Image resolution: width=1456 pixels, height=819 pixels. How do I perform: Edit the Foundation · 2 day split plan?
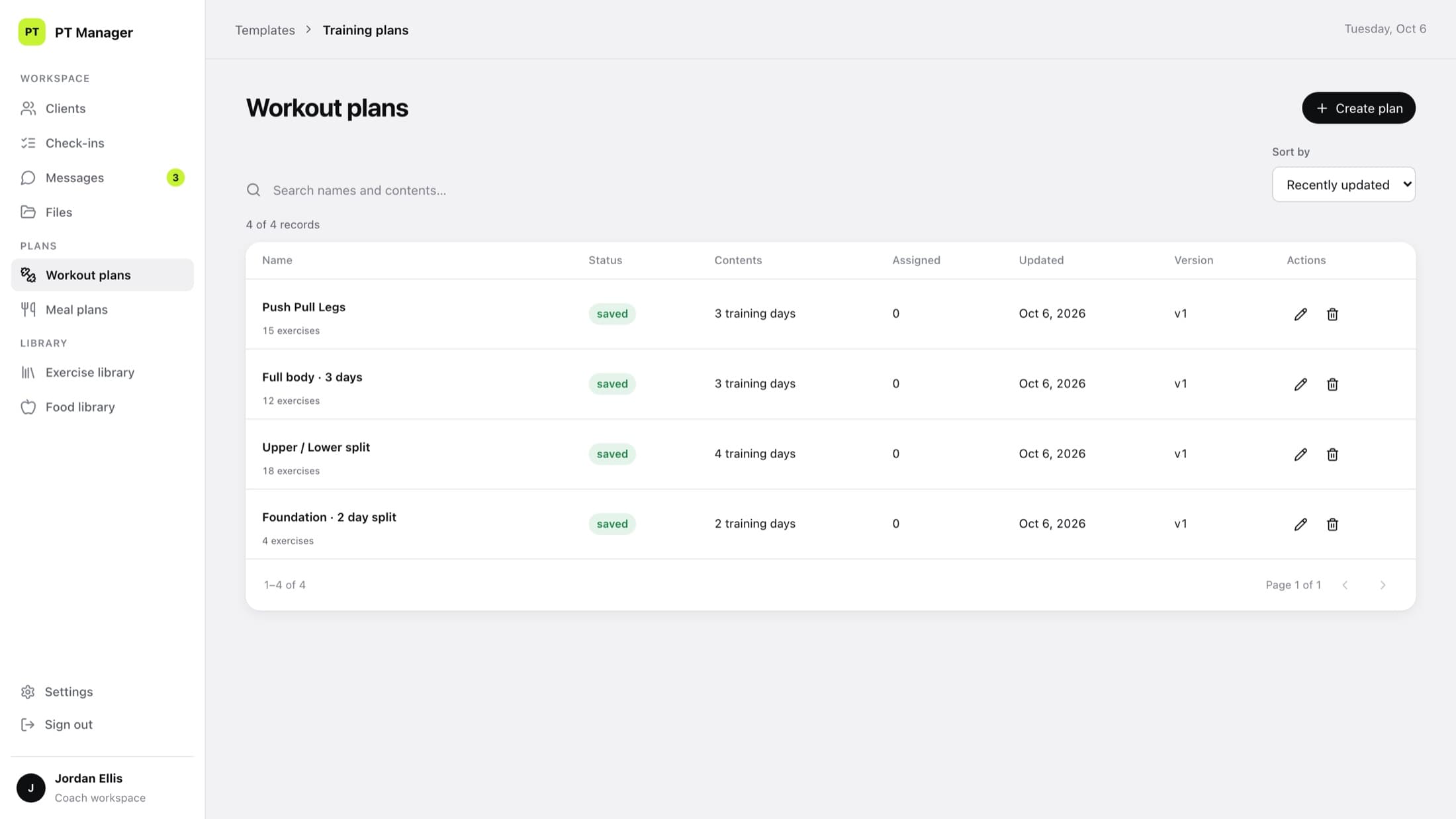point(1300,524)
